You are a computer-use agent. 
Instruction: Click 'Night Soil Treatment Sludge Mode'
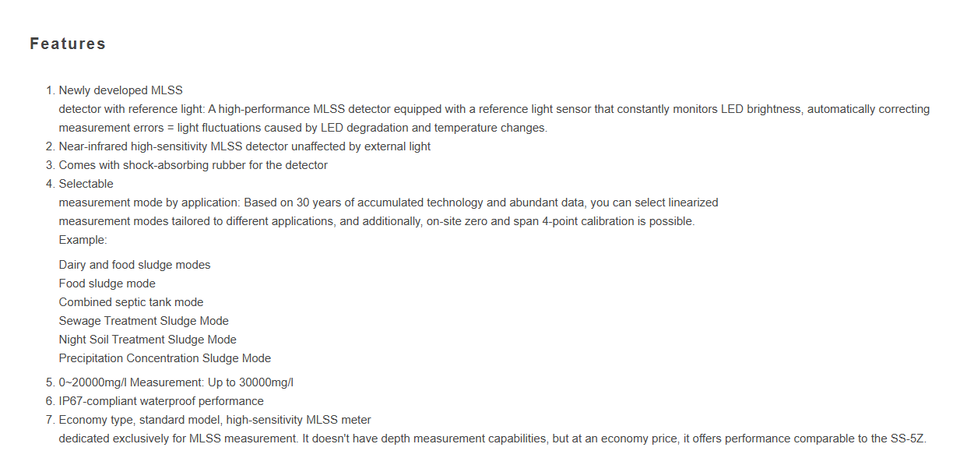click(x=148, y=340)
